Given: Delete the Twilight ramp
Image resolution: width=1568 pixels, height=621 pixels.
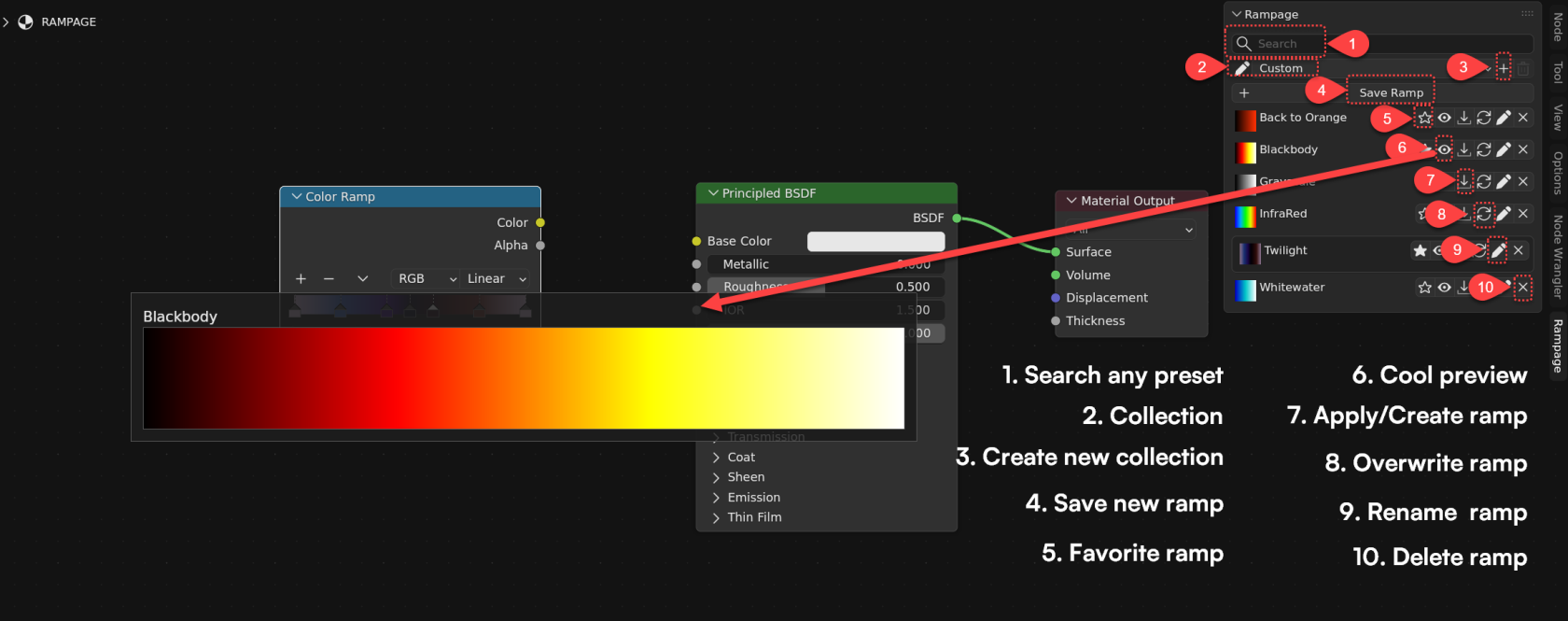Looking at the screenshot, I should pos(1518,250).
